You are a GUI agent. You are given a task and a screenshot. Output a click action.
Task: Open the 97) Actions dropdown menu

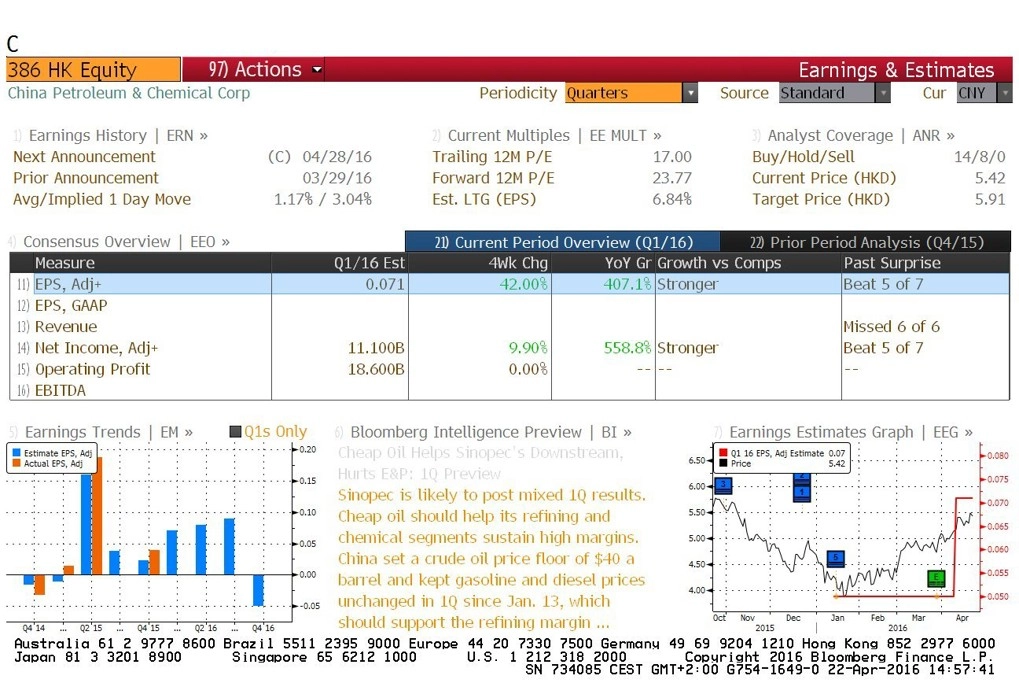point(265,70)
